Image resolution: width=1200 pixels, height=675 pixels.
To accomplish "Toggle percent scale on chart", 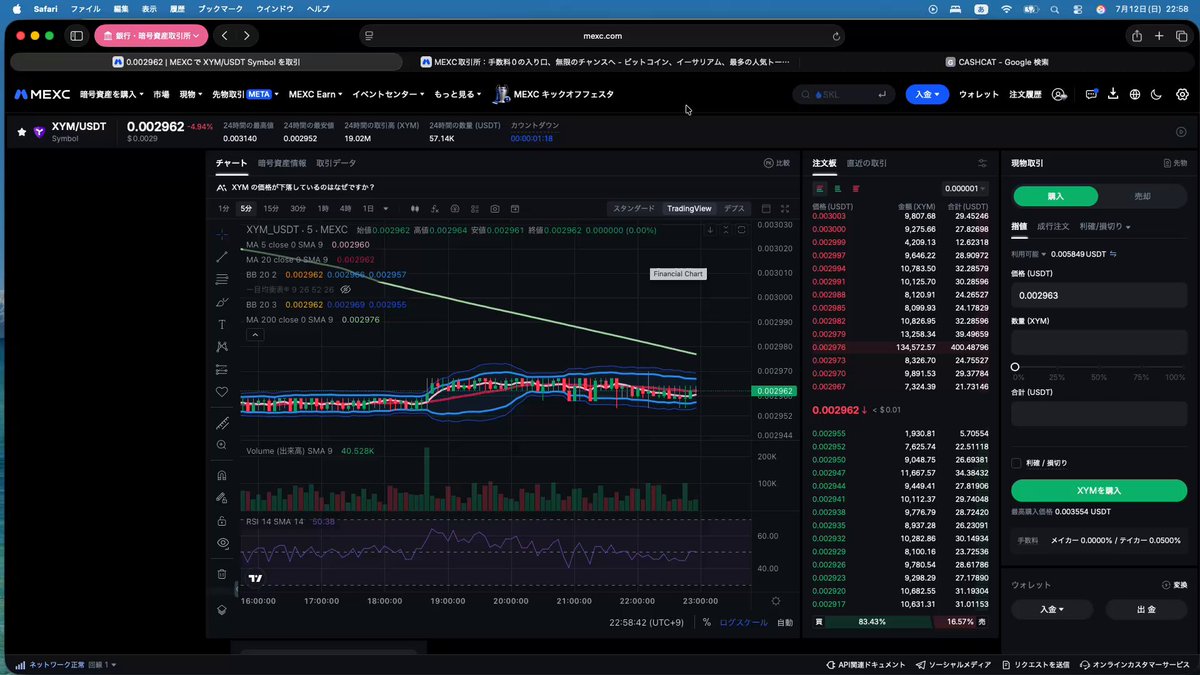I will [x=707, y=622].
